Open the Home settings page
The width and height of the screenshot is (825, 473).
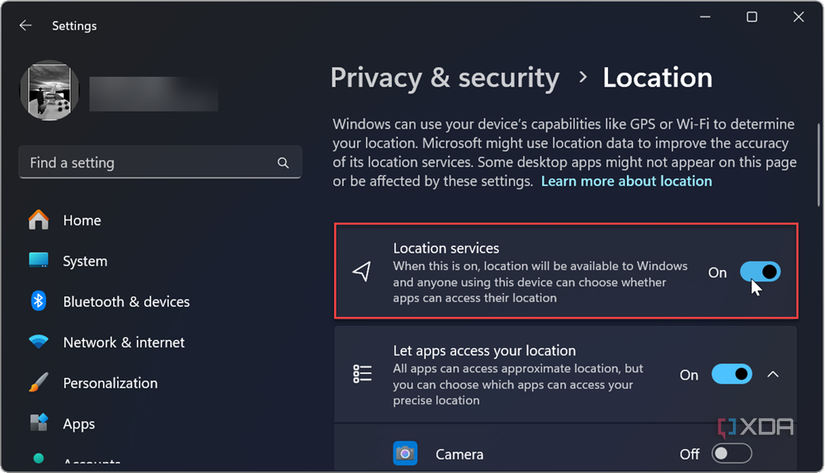pyautogui.click(x=81, y=220)
